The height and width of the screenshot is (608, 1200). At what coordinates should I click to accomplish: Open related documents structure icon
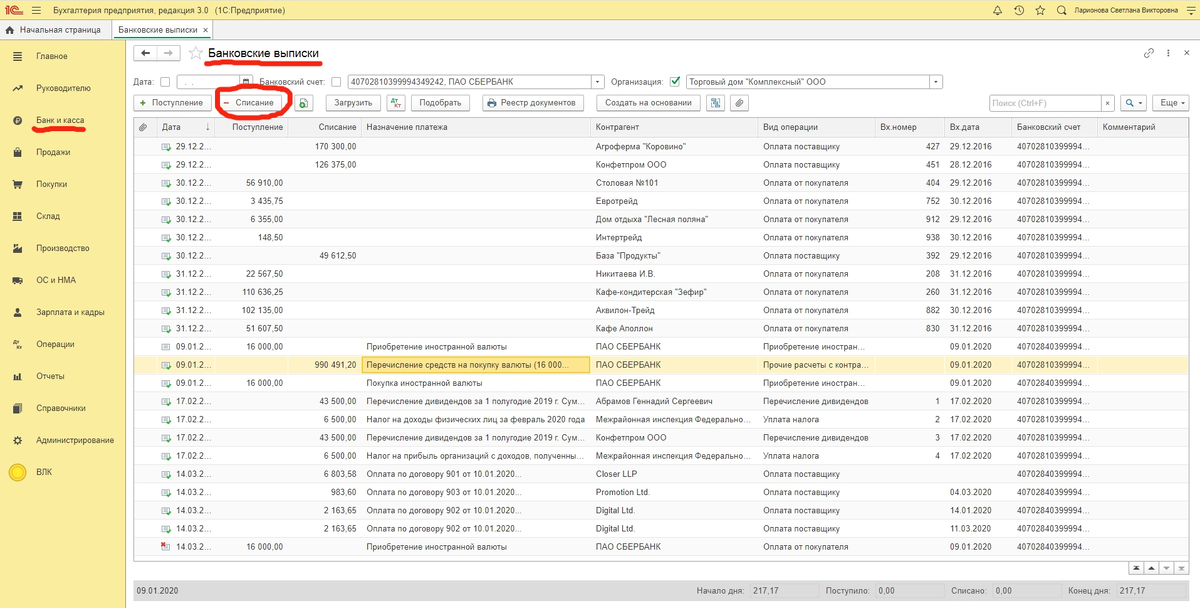point(716,102)
